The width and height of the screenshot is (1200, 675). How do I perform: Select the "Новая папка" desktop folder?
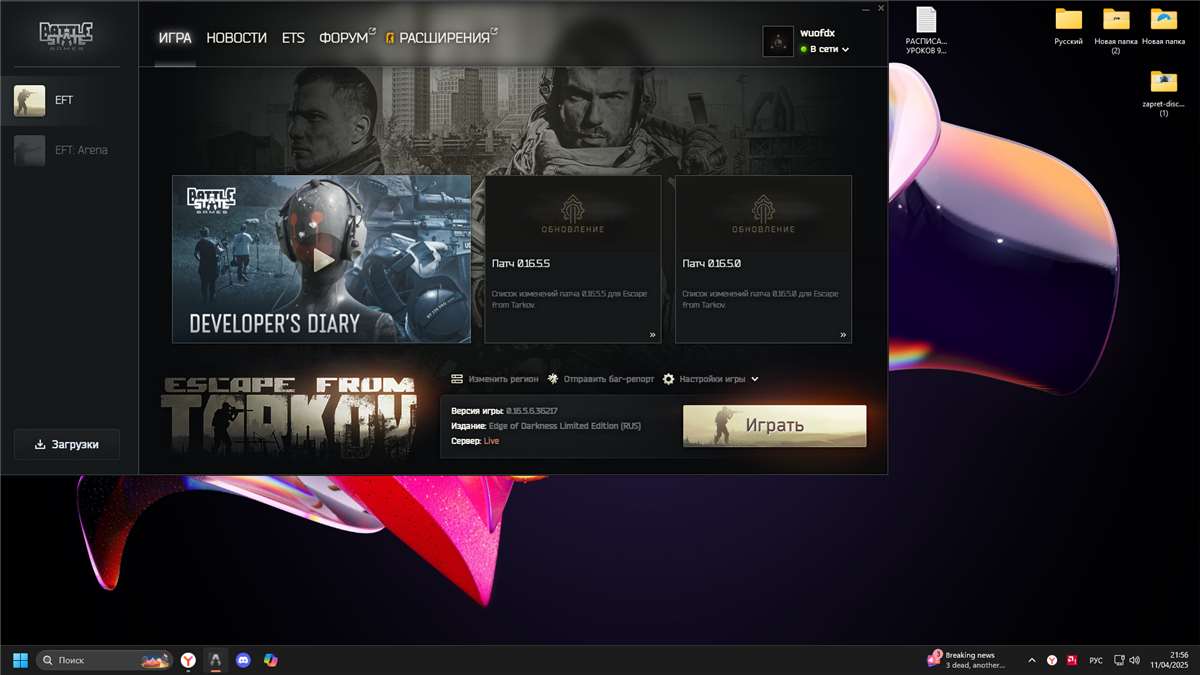click(1164, 26)
